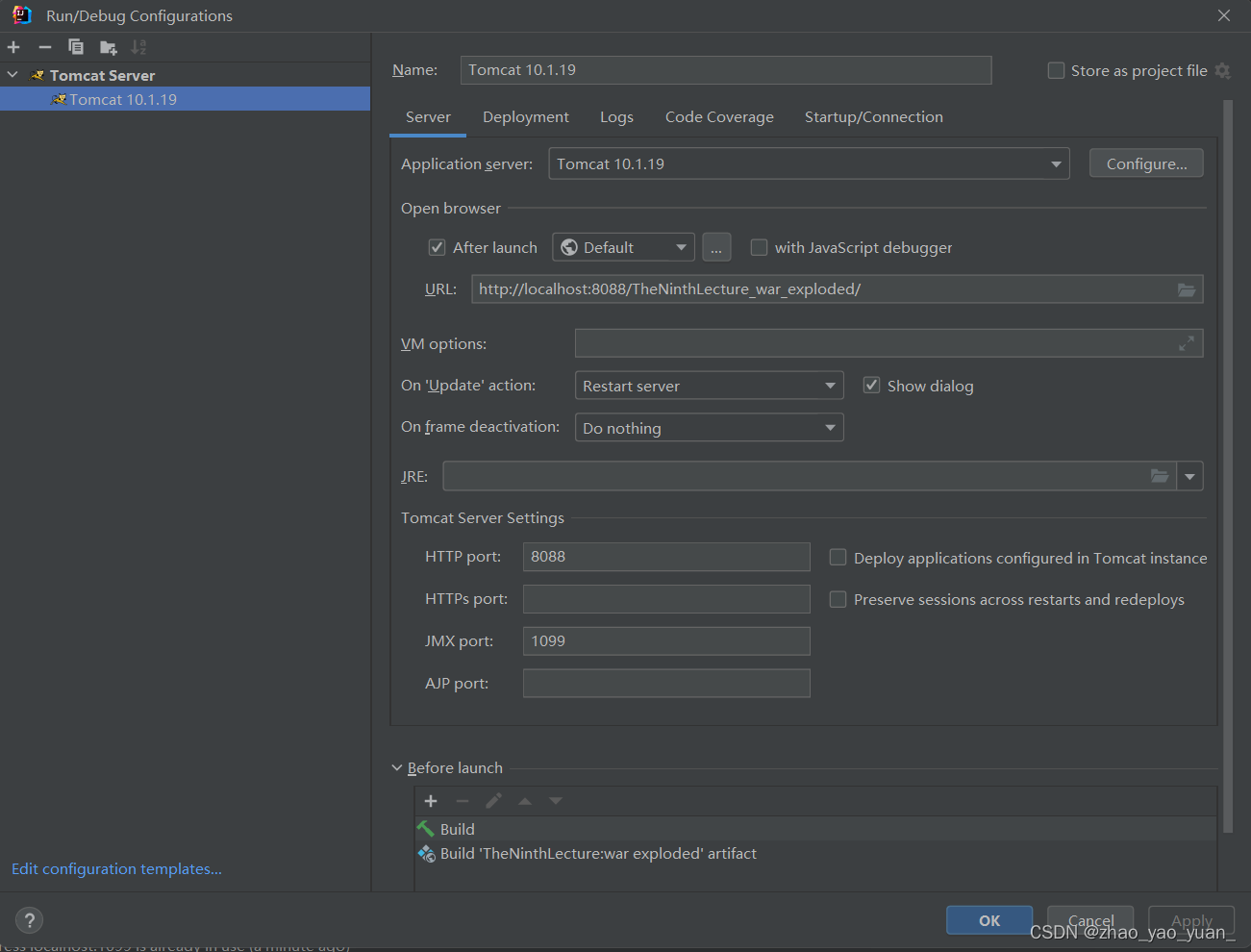Click the ellipsis button next to browser selector
Viewport: 1251px width, 952px height.
[x=716, y=247]
